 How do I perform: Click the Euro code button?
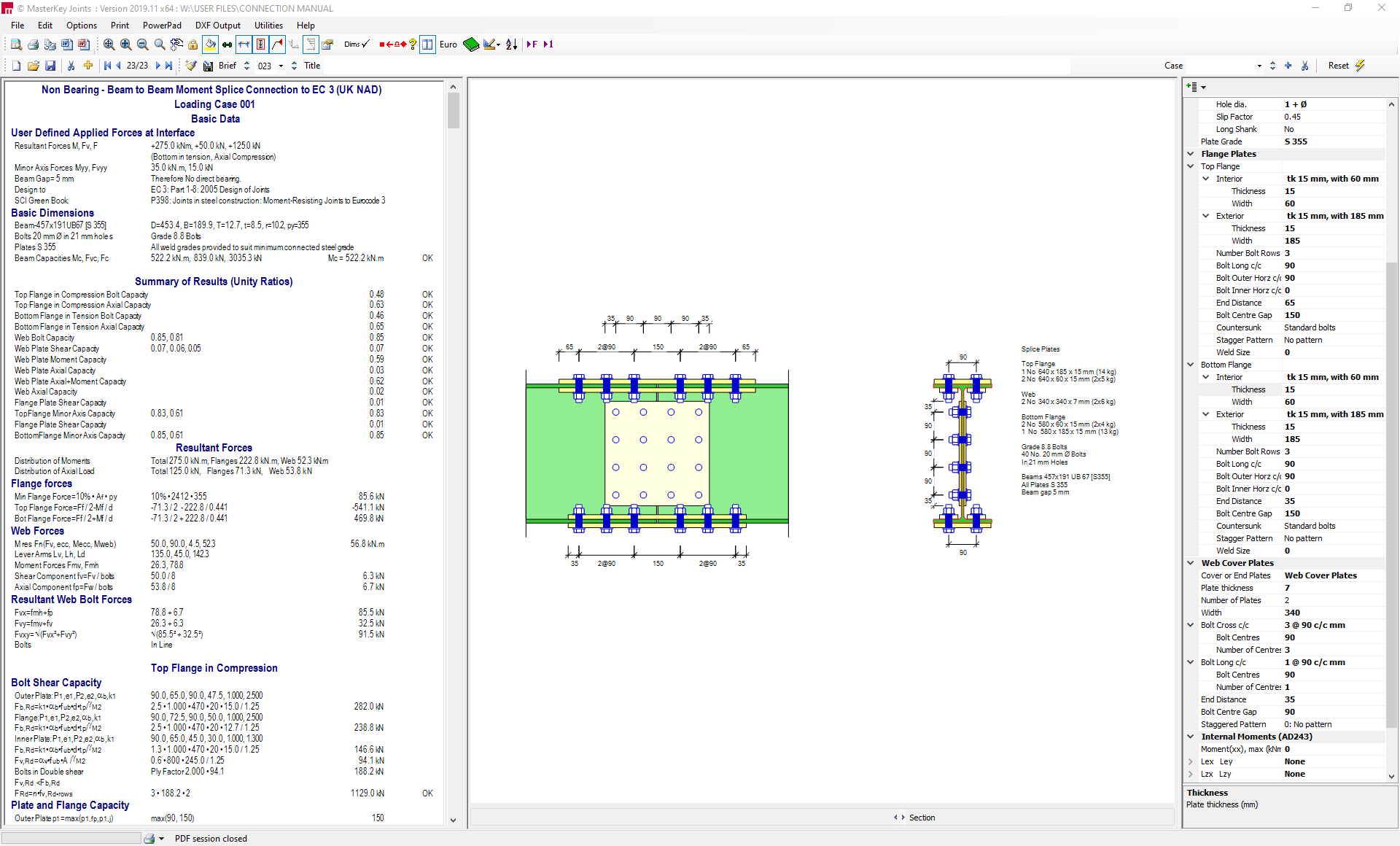448,44
